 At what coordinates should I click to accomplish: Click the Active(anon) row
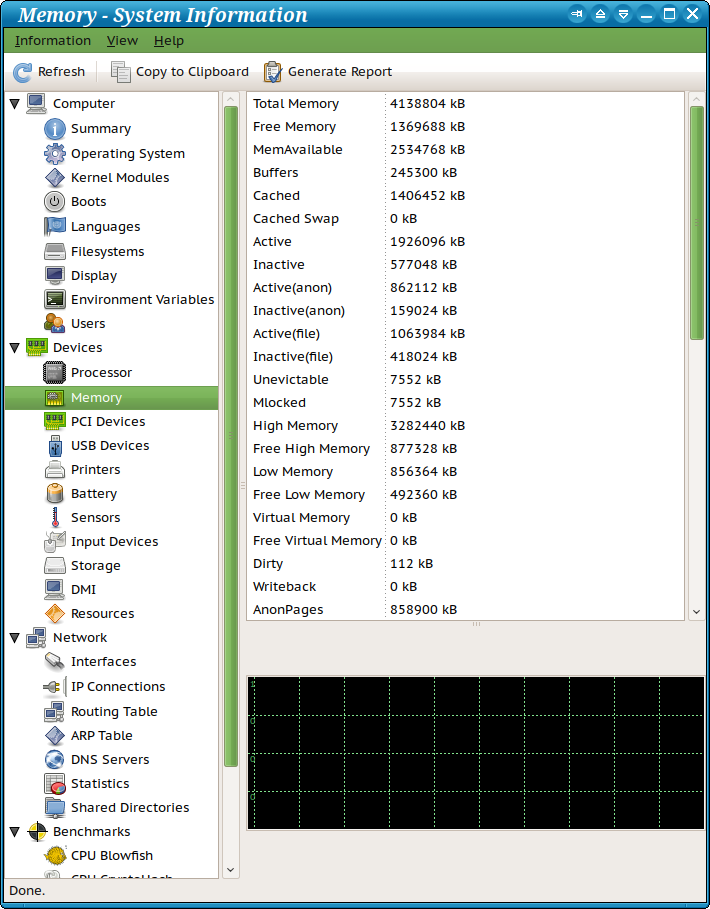[465, 288]
